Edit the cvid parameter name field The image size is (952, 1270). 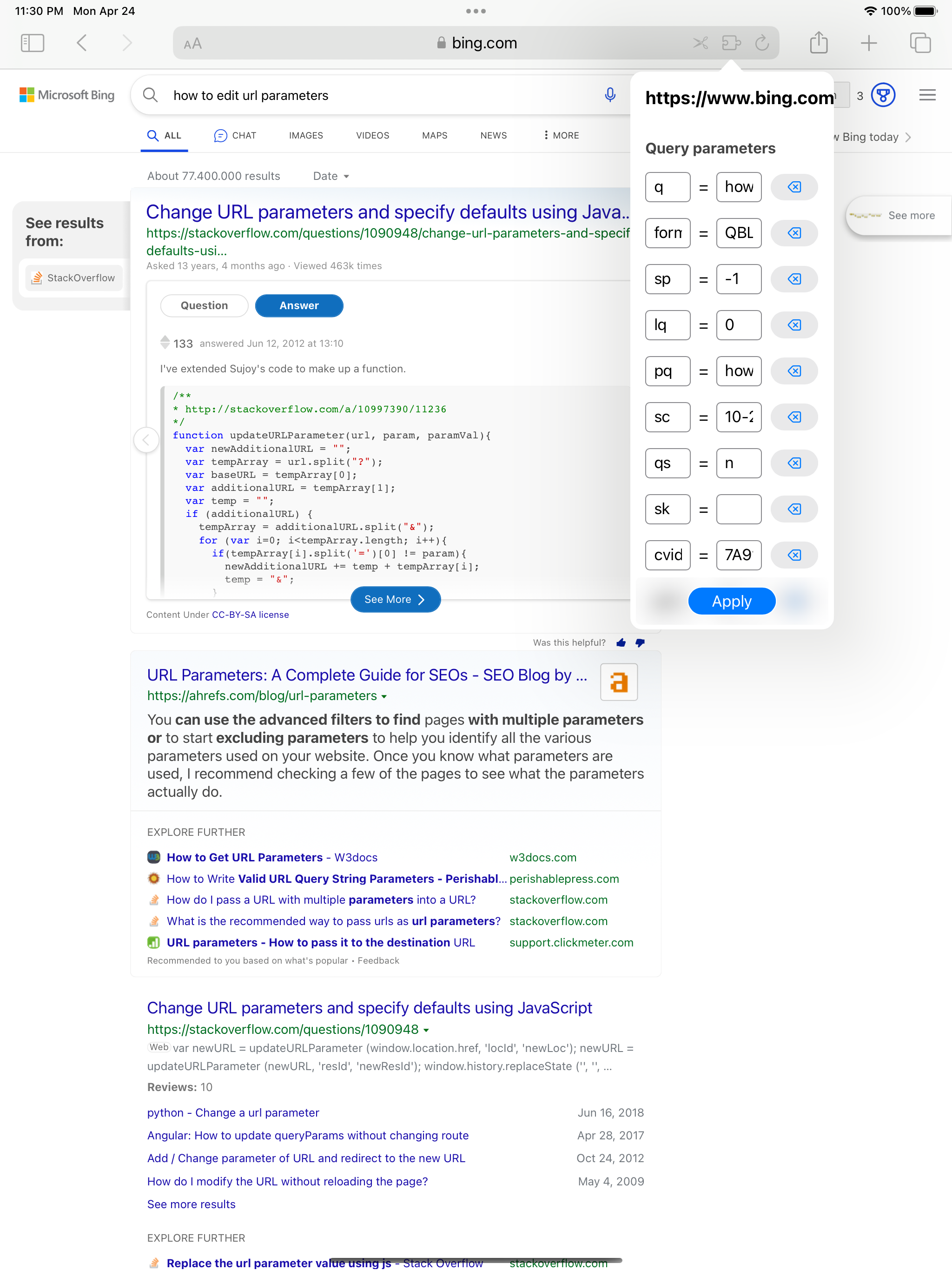point(668,555)
